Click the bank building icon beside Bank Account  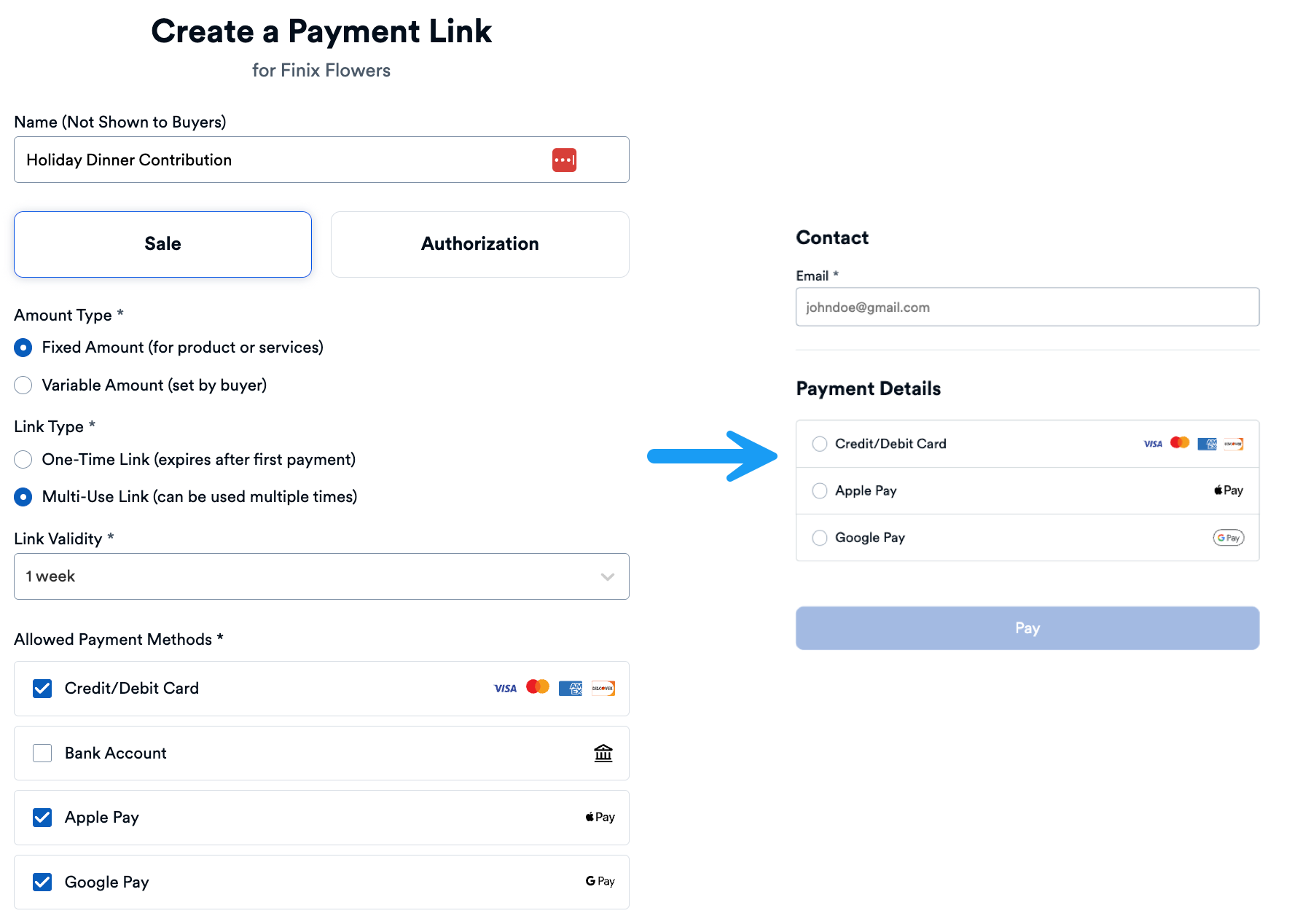[603, 753]
